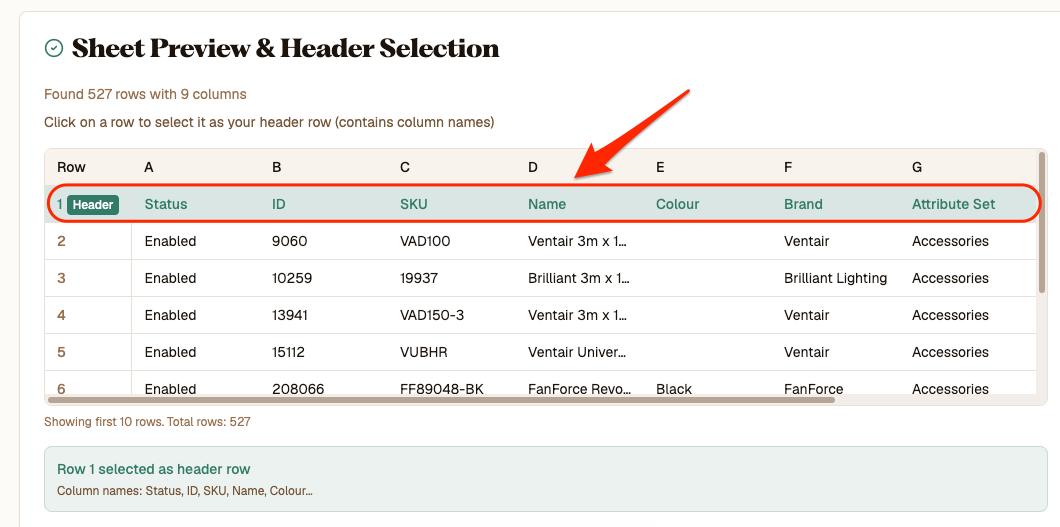Click column letter A in the table
This screenshot has height=527, width=1060.
point(149,167)
